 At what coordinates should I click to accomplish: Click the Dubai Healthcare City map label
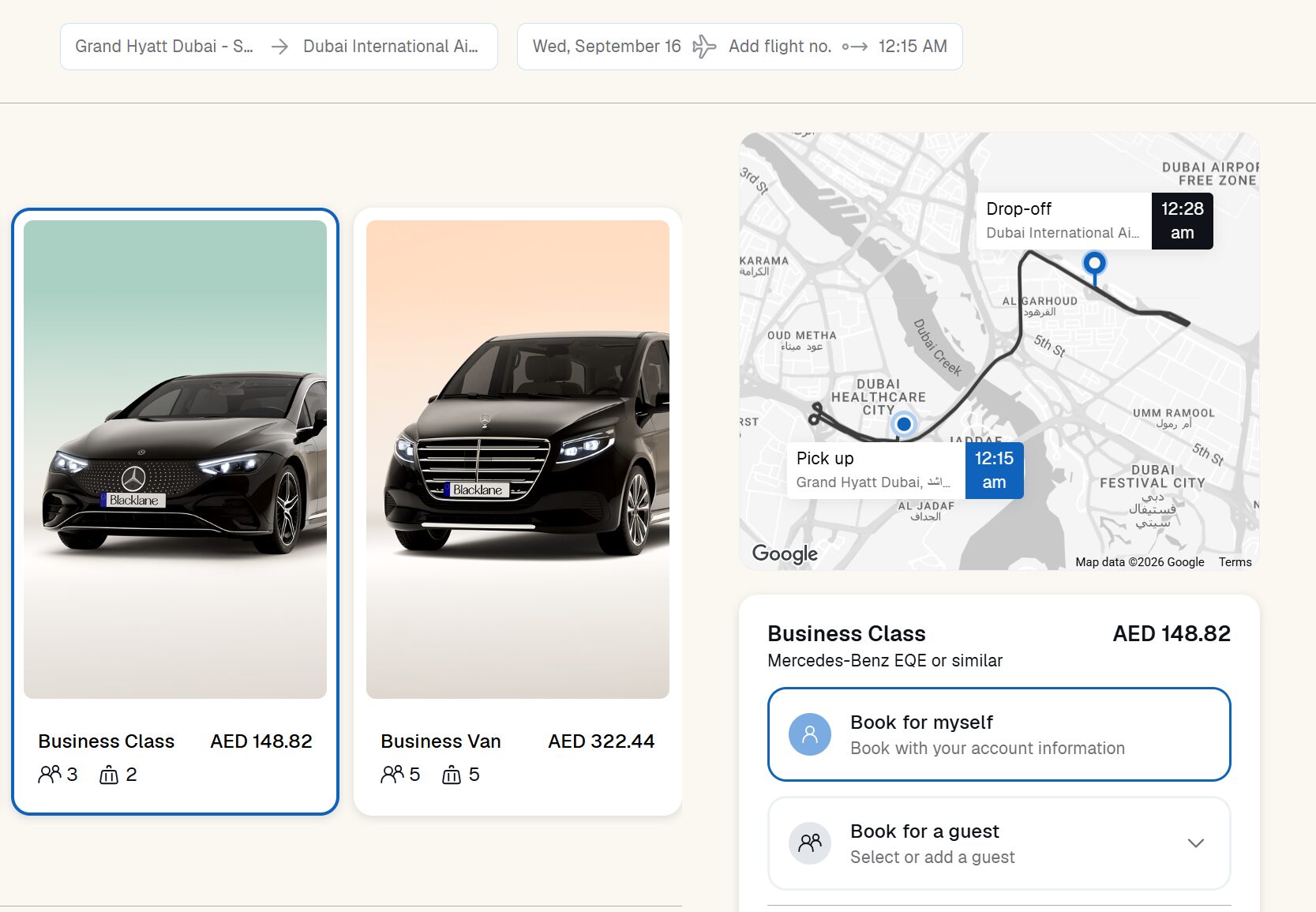[879, 397]
